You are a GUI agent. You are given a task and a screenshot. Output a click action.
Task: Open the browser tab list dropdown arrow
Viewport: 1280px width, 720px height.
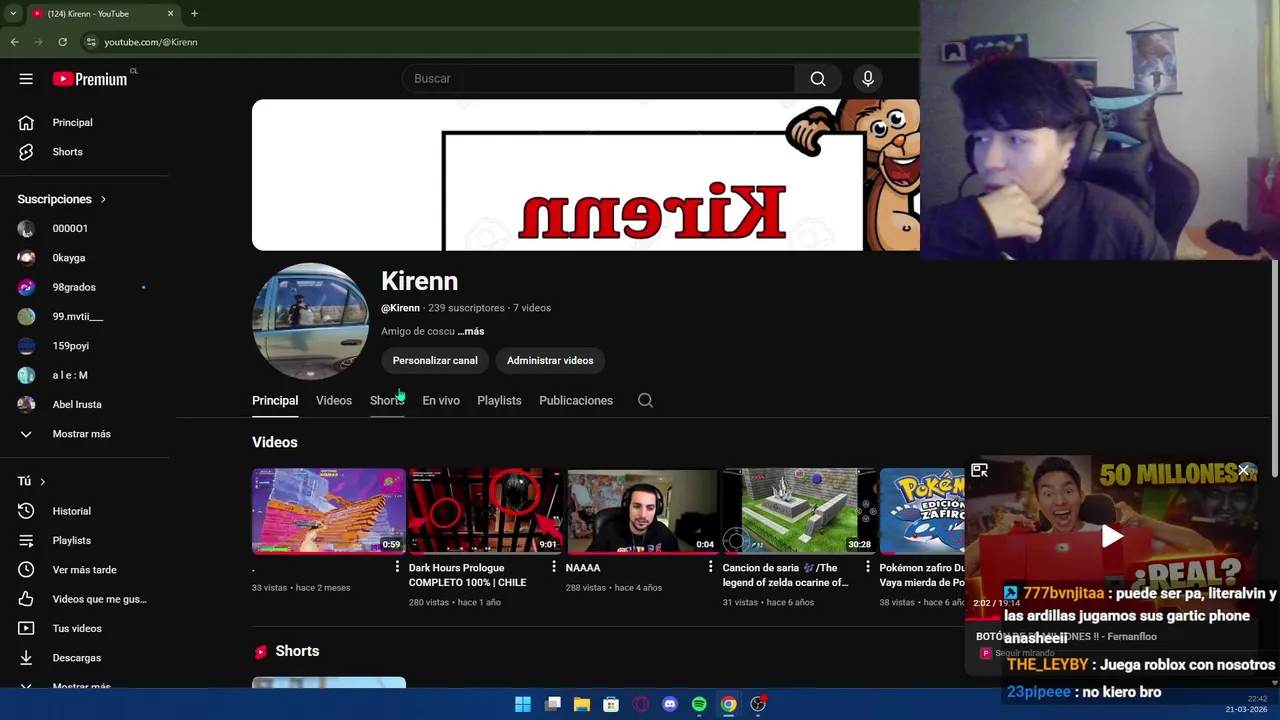tap(13, 13)
